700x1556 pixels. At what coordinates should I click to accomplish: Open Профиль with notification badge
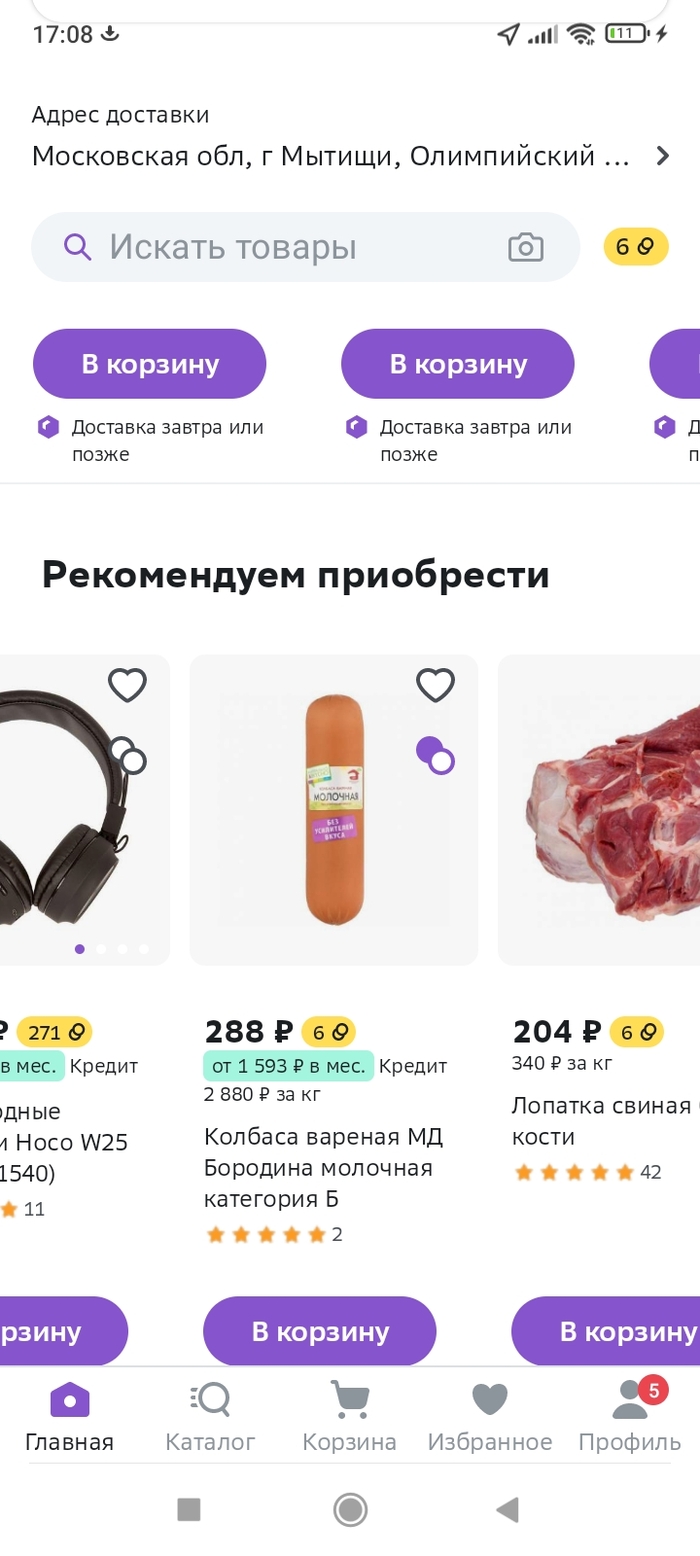630,1417
